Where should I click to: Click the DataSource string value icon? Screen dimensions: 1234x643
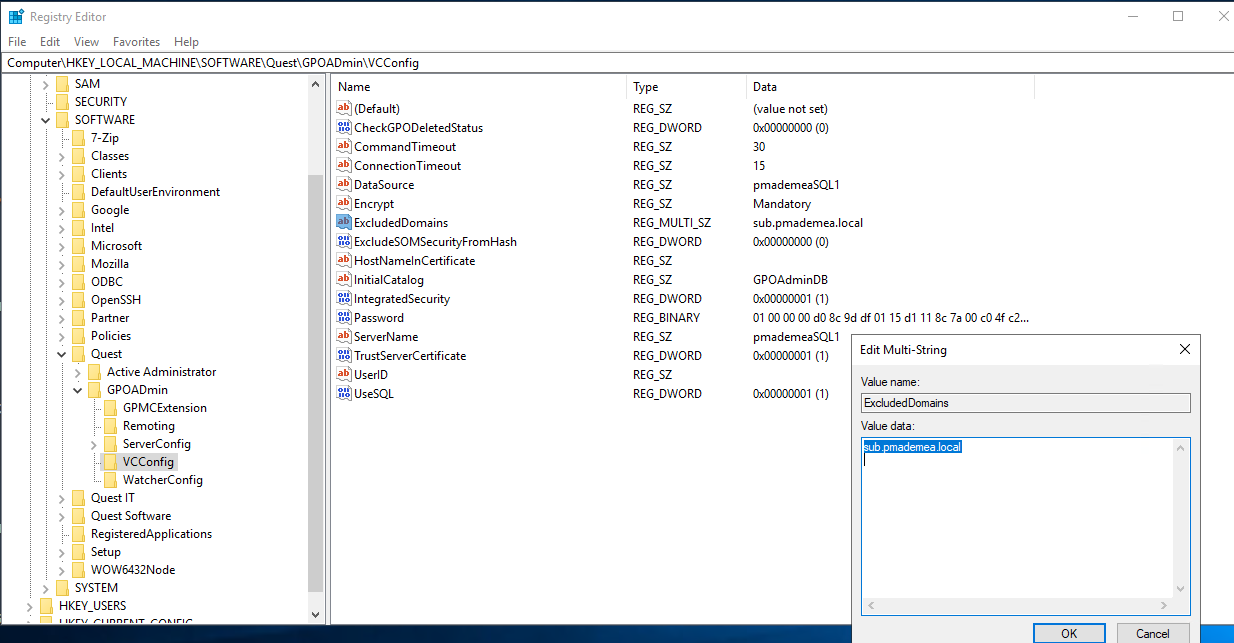click(344, 185)
